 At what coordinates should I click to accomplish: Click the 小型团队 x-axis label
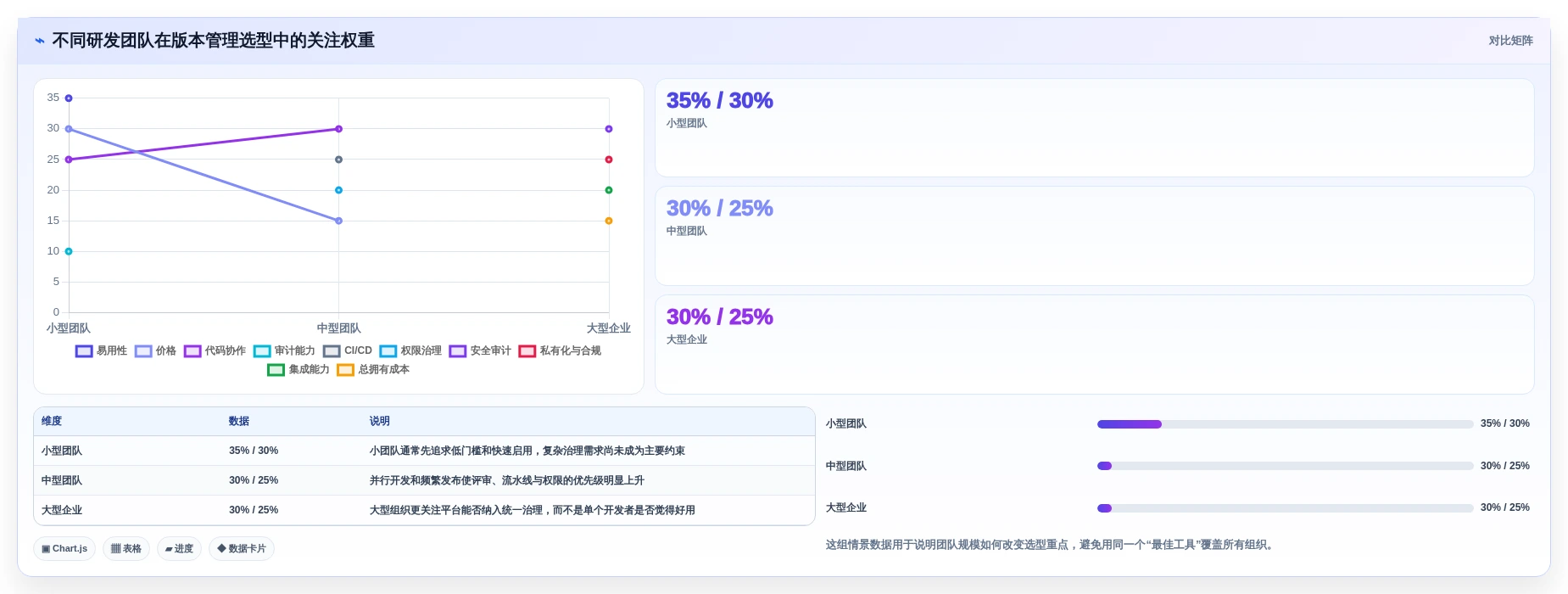[x=69, y=328]
